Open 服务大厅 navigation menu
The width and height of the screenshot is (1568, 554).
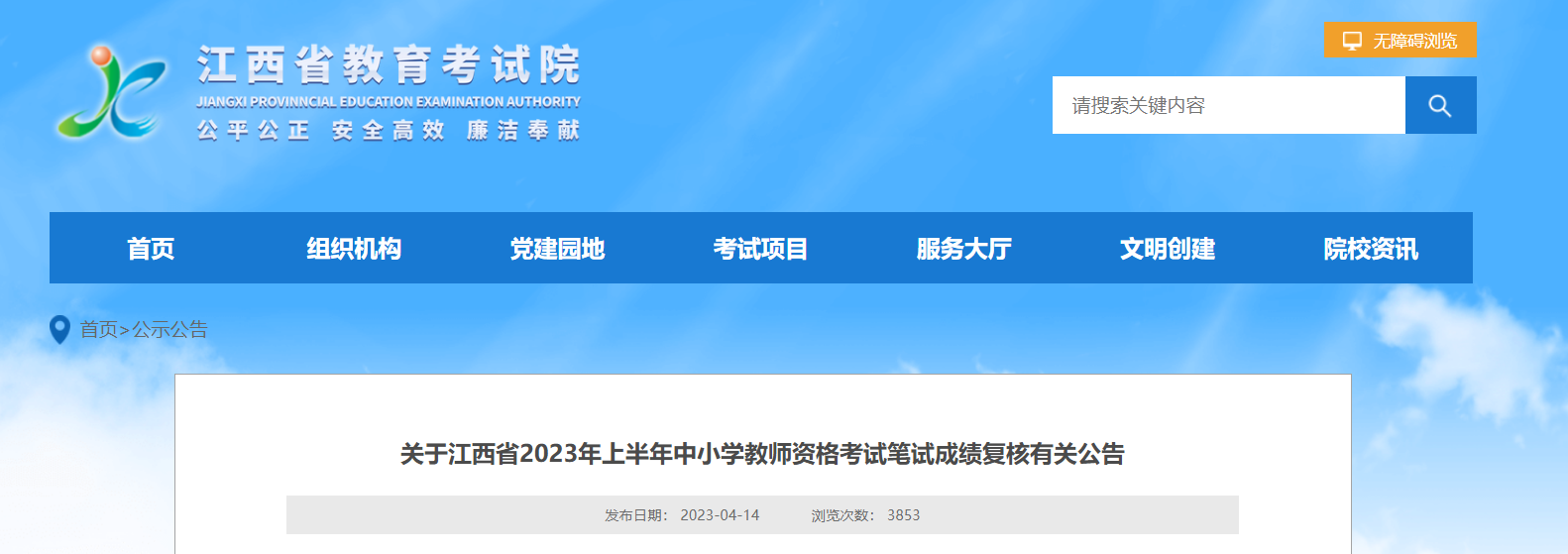coord(963,249)
